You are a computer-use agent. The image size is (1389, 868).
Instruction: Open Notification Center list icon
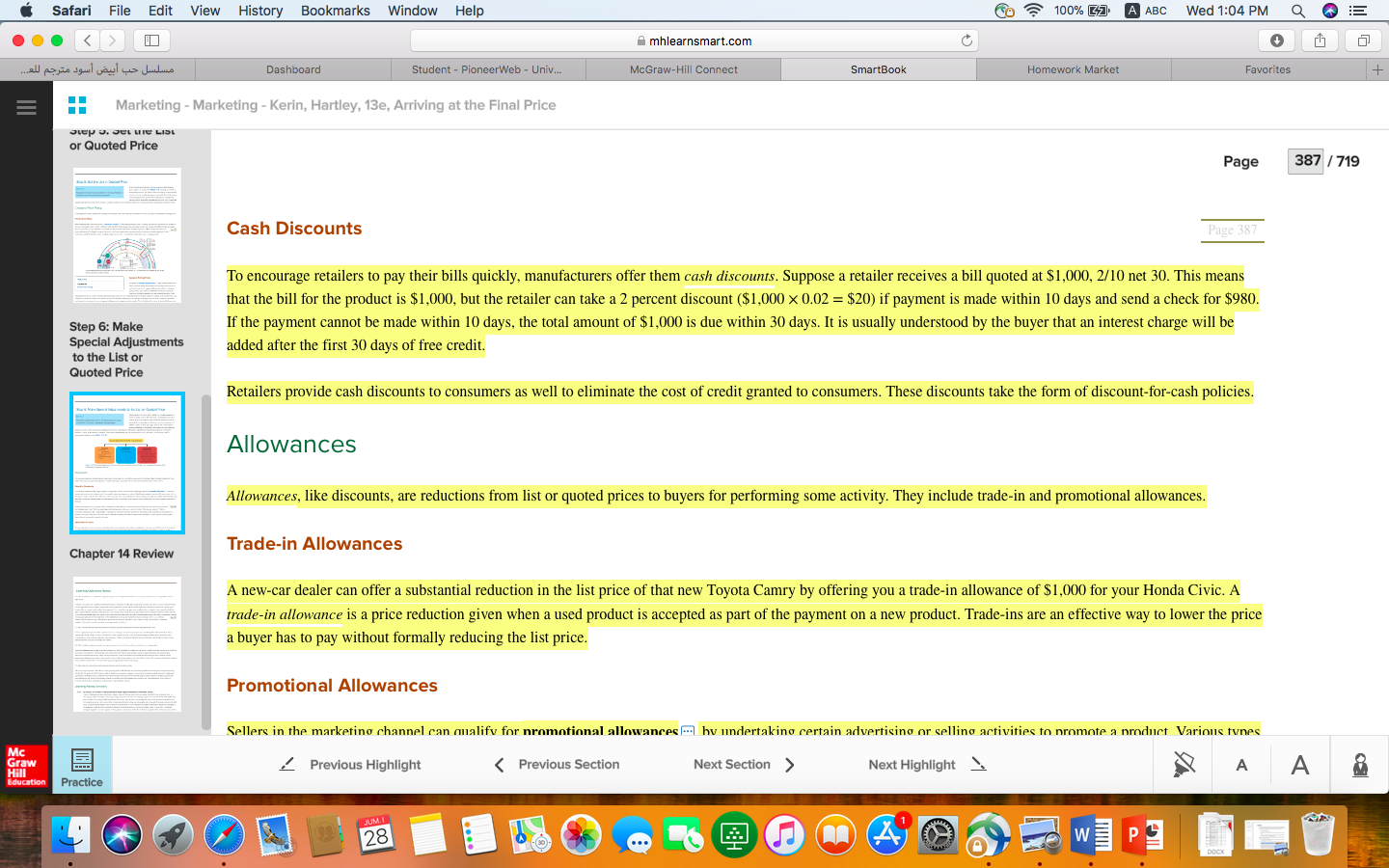click(1358, 11)
